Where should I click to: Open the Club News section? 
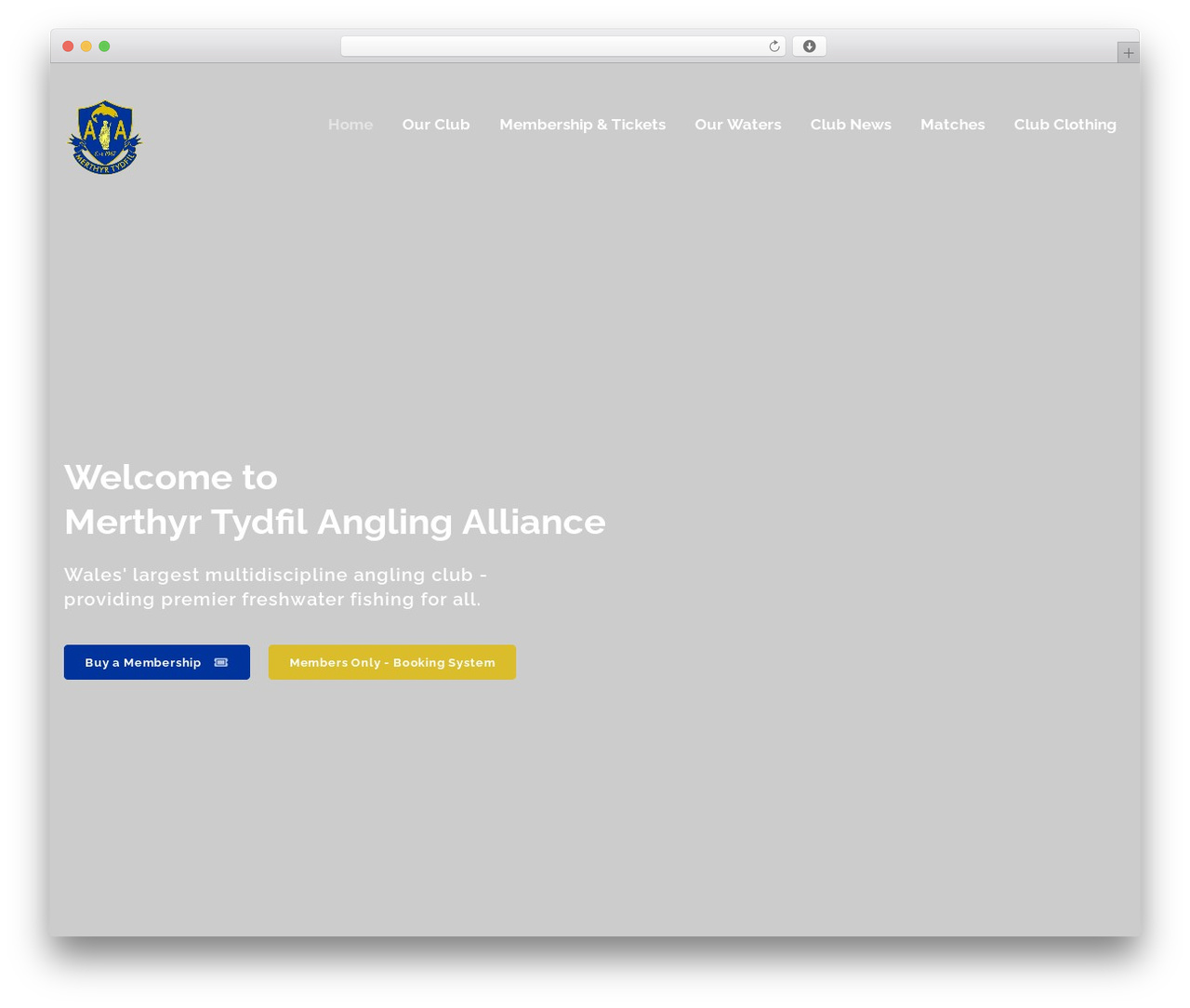click(x=851, y=125)
